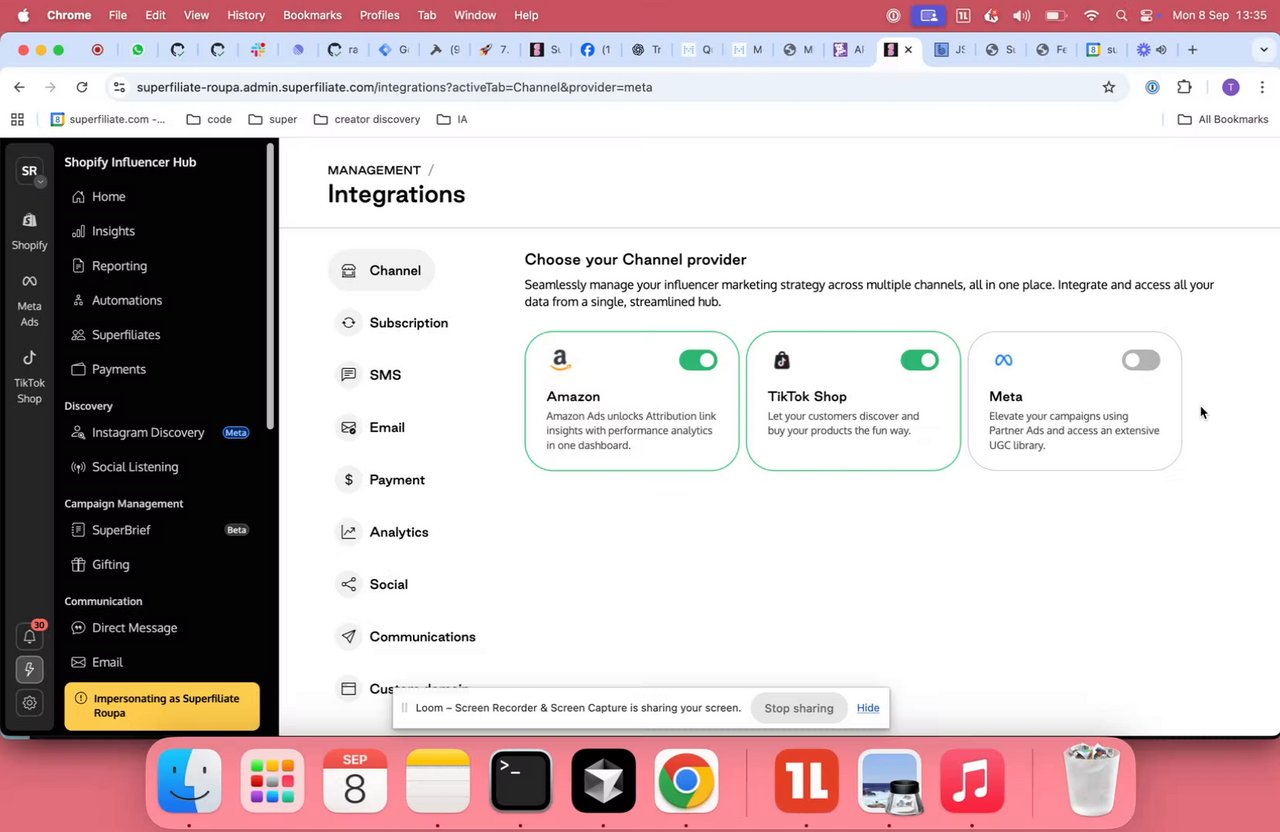Open the IA bookmarks folder

coord(453,119)
